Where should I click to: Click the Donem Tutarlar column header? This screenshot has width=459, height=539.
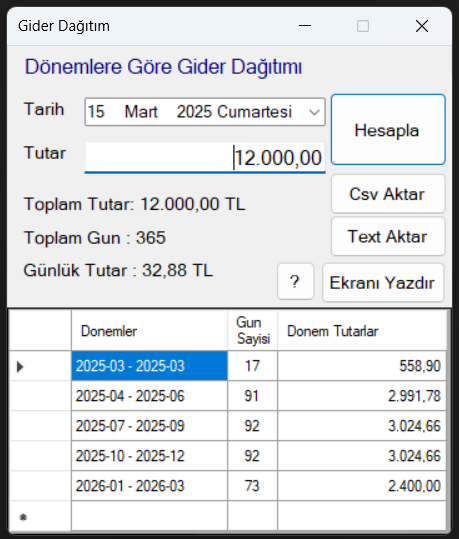(362, 331)
